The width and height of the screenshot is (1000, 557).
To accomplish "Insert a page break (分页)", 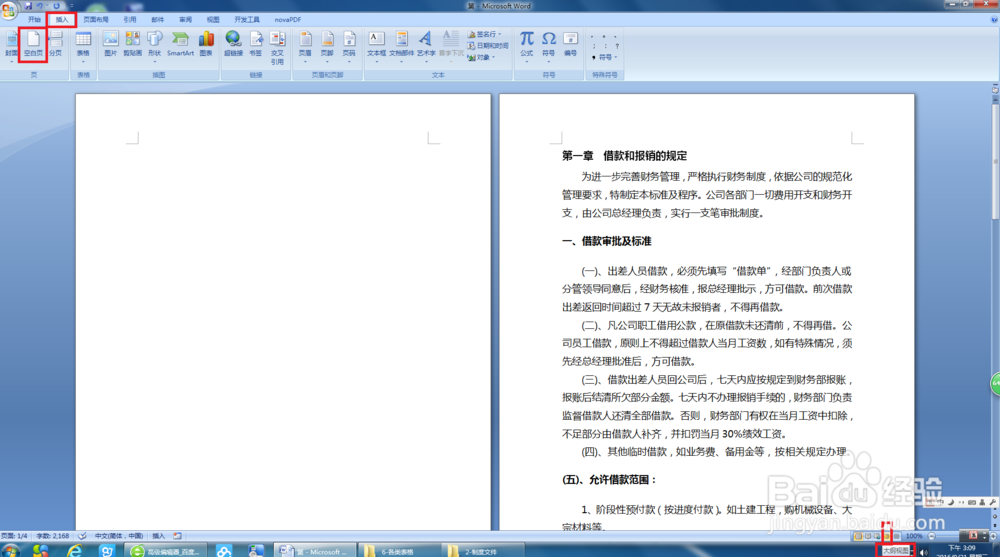I will coord(56,45).
